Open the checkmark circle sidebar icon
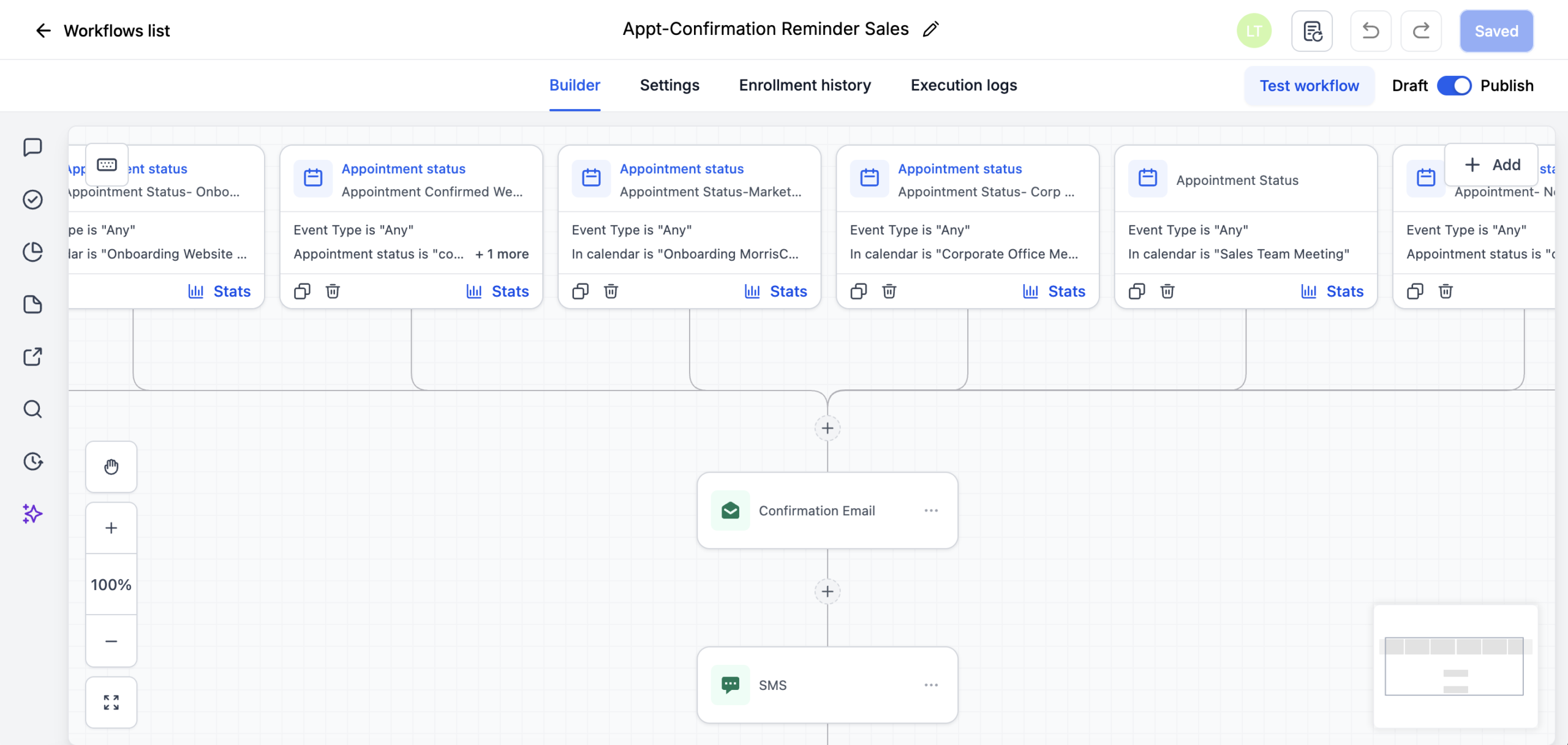Screen dimensions: 1568x745 [32, 200]
